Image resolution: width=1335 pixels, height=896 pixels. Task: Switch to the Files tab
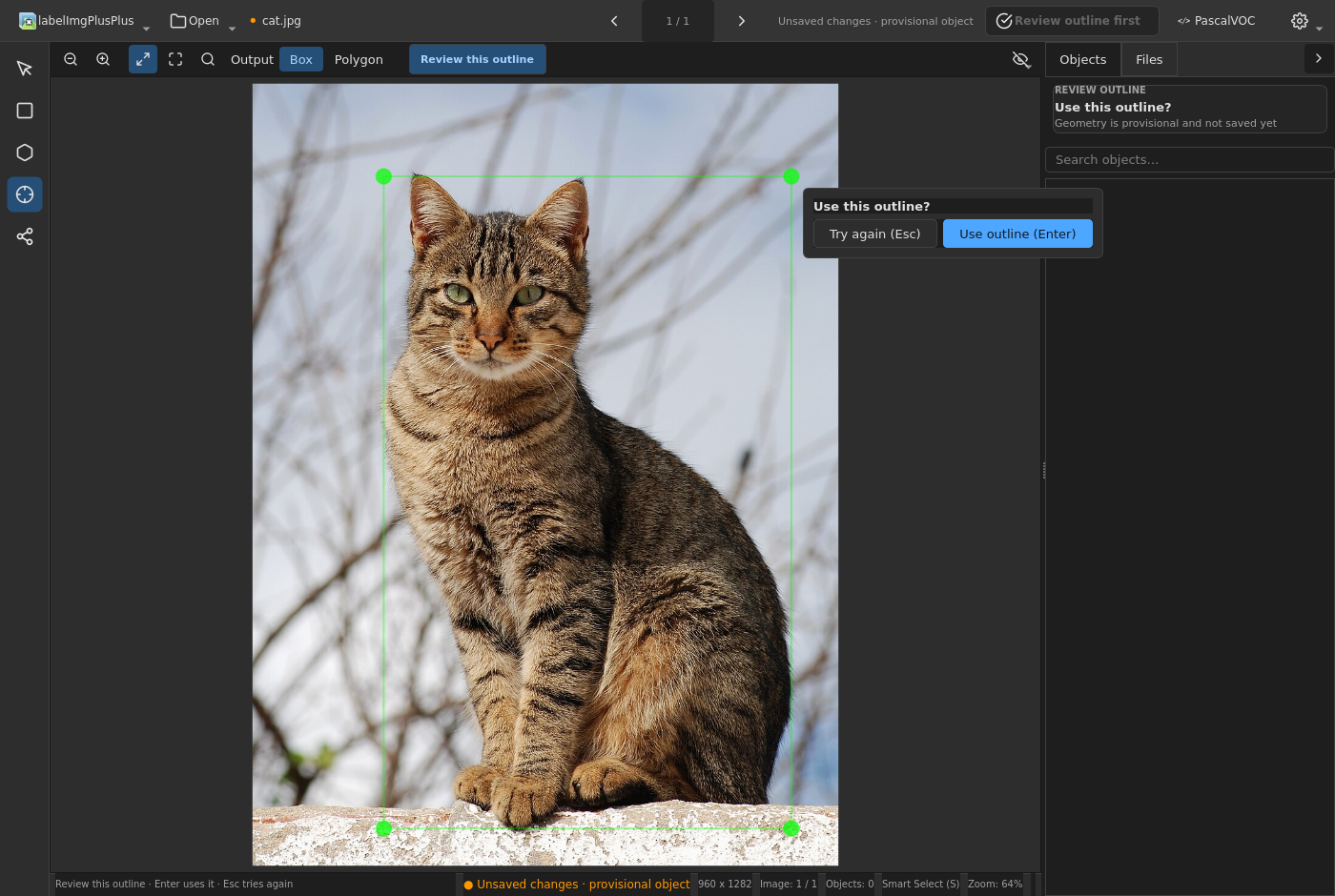click(1149, 59)
